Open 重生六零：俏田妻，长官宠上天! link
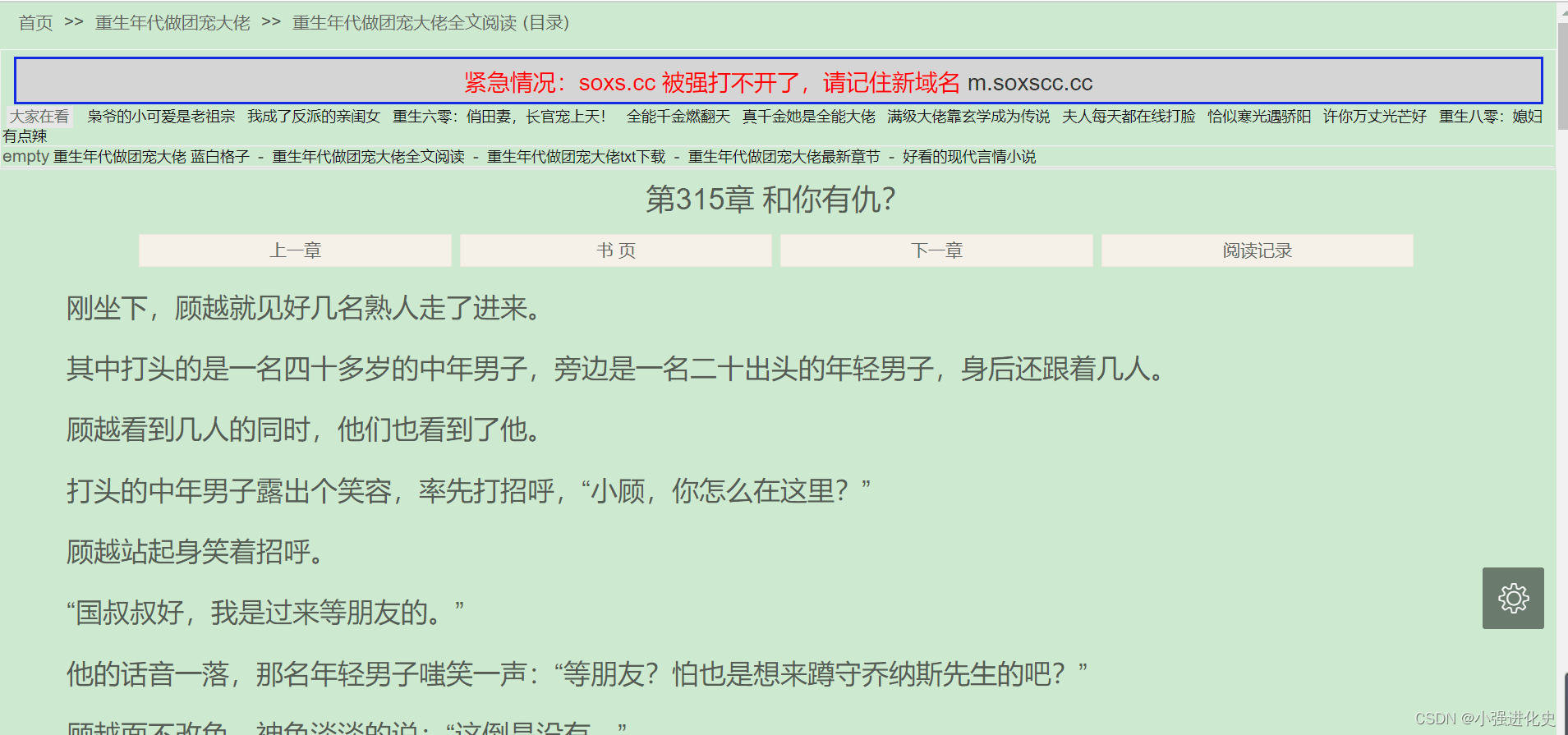The width and height of the screenshot is (1568, 735). click(499, 117)
